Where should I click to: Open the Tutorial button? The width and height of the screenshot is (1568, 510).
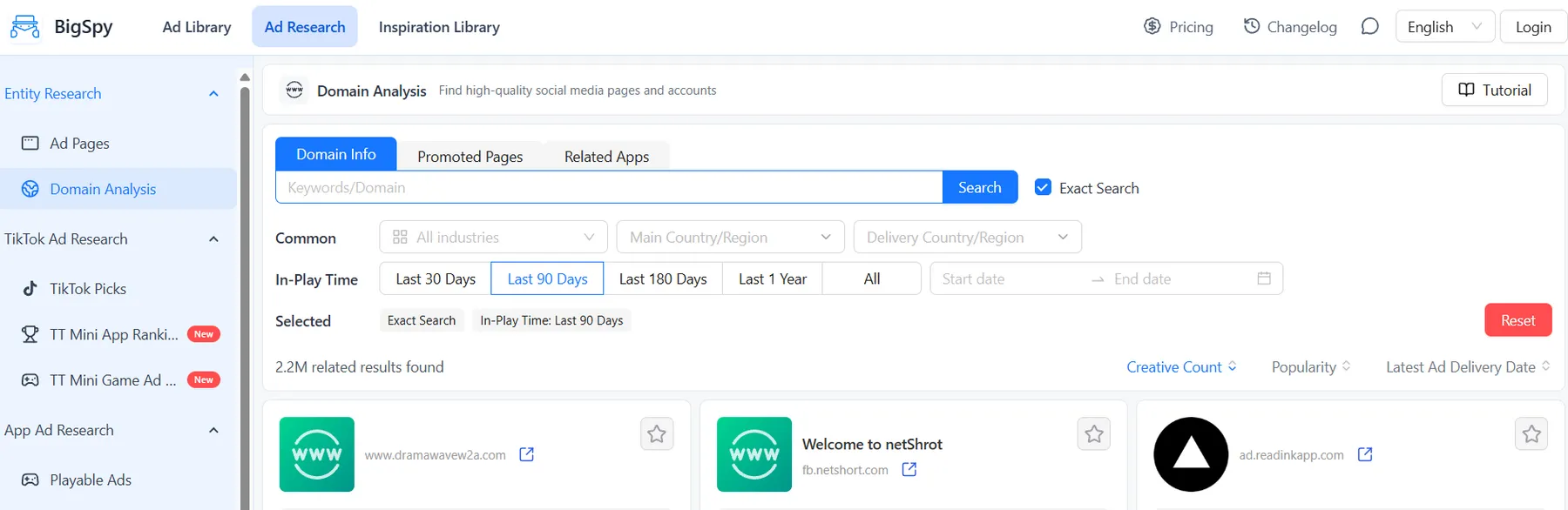point(1495,90)
